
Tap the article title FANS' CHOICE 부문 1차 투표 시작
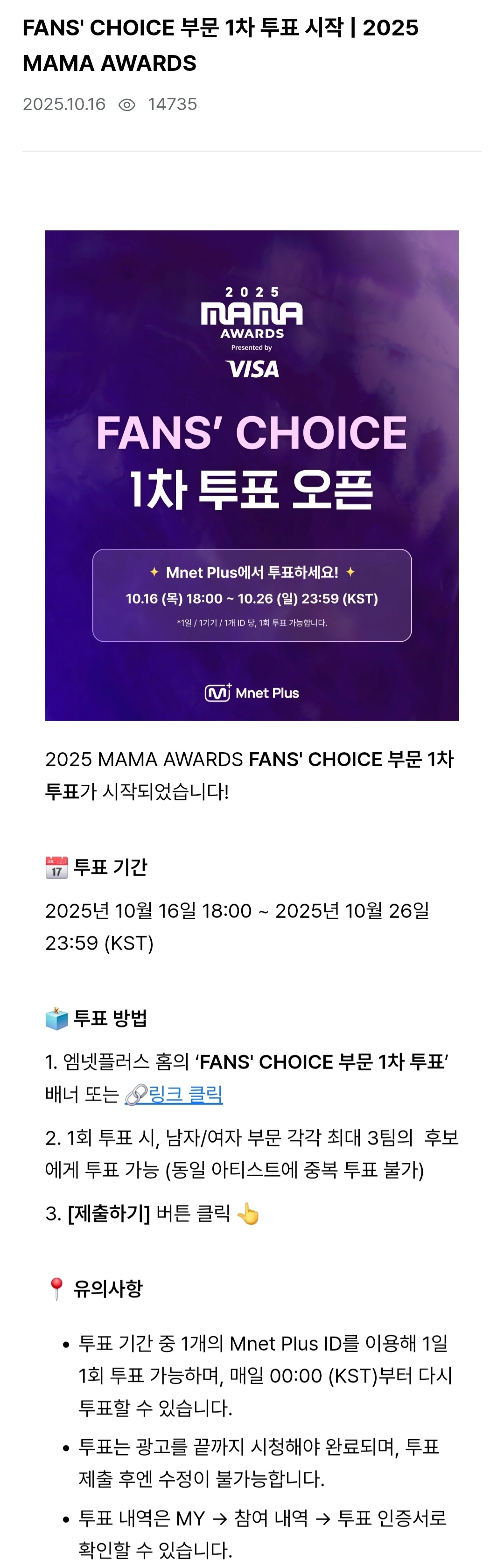[x=220, y=45]
